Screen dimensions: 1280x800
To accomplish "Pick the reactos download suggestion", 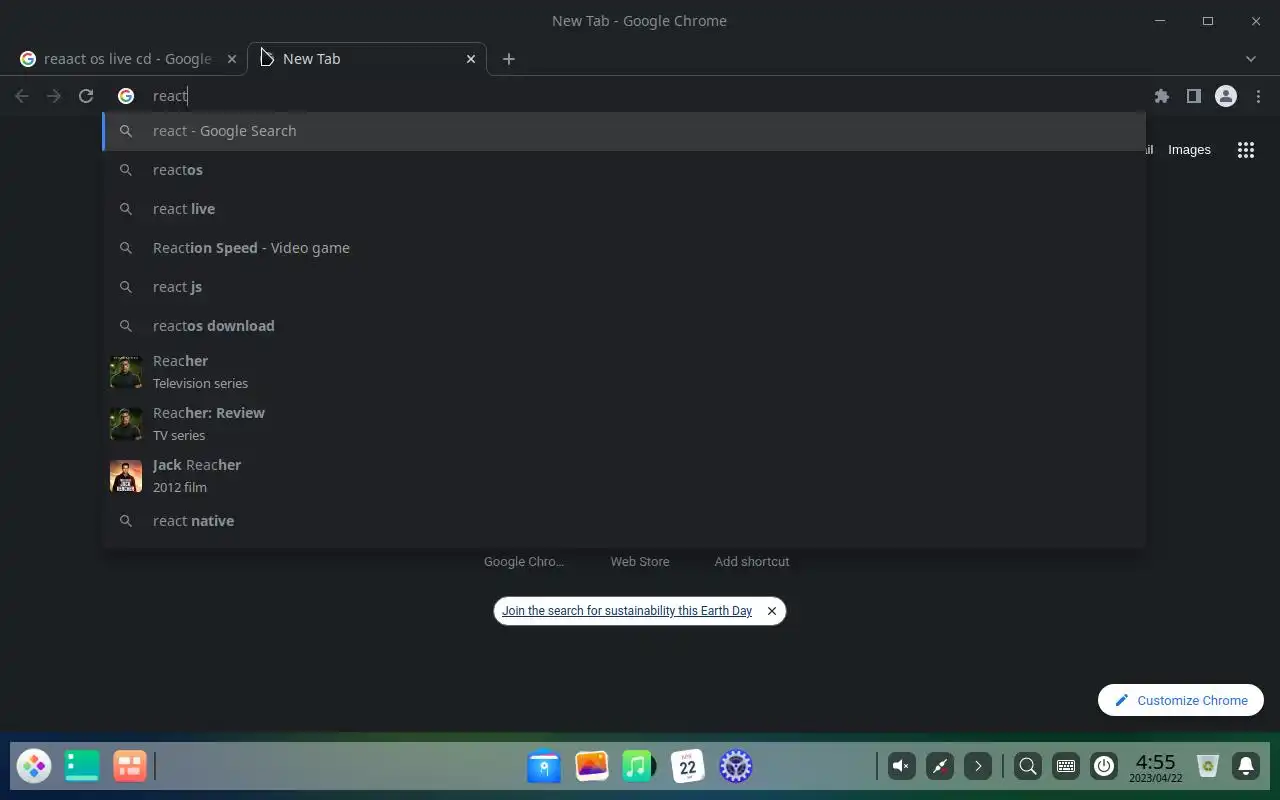I will click(624, 326).
